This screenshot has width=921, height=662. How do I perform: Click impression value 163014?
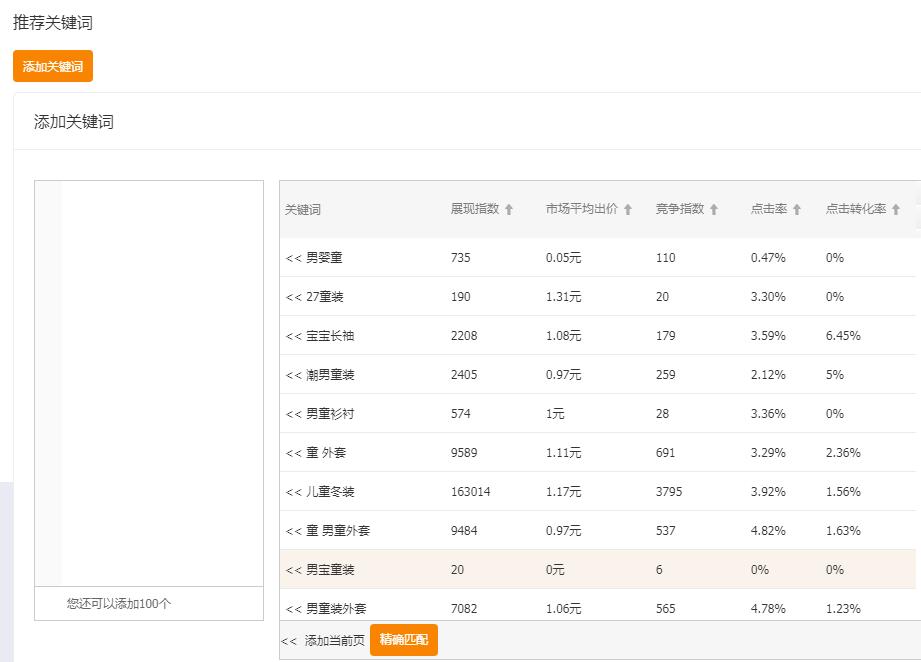tap(470, 492)
